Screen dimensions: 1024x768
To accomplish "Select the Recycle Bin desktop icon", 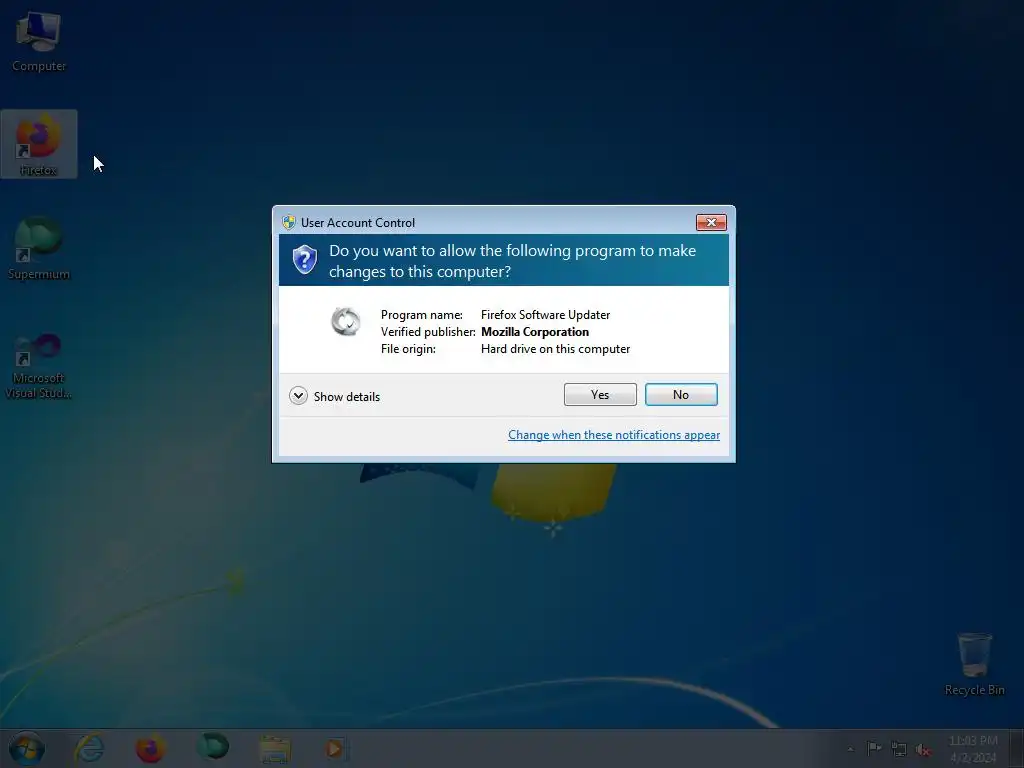I will [974, 664].
